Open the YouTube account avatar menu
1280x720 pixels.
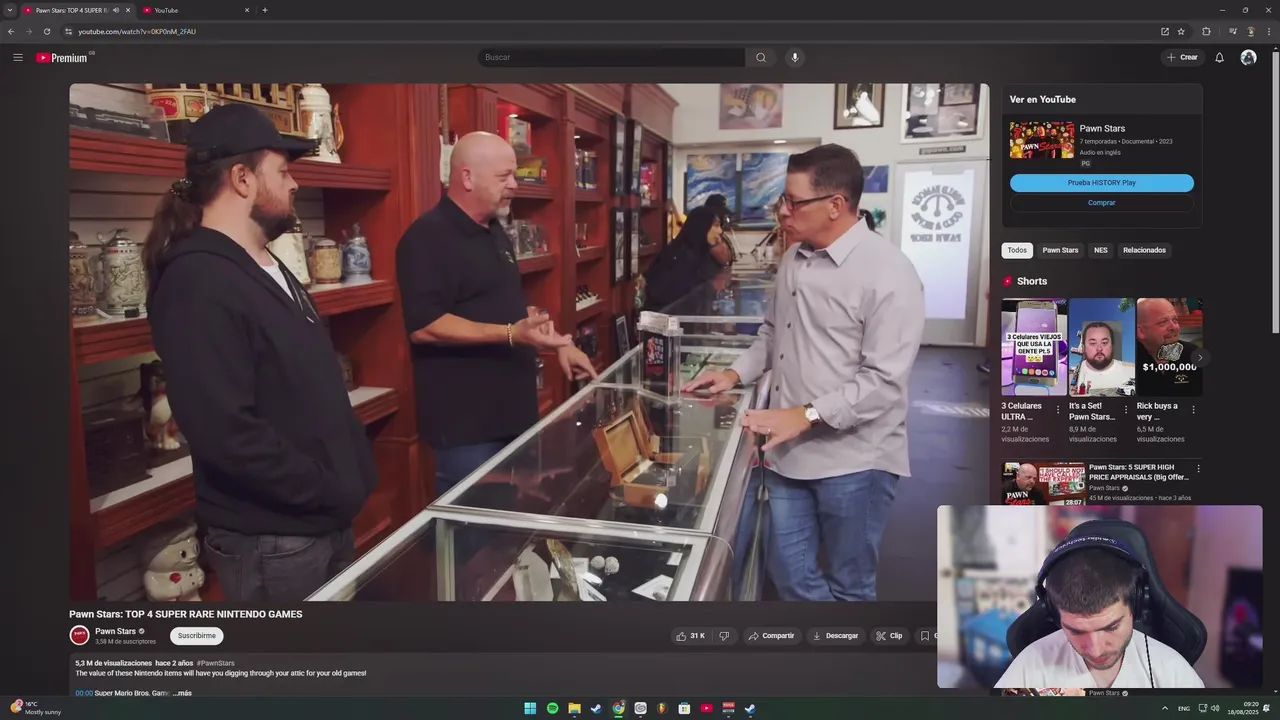pyautogui.click(x=1248, y=57)
